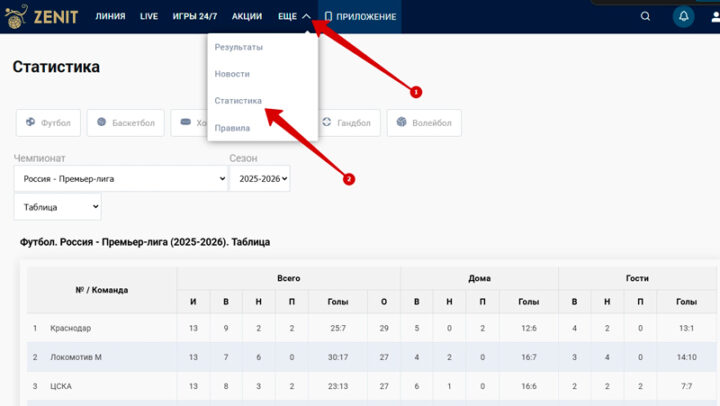
Task: Click the Zenit logo
Action: [x=42, y=16]
